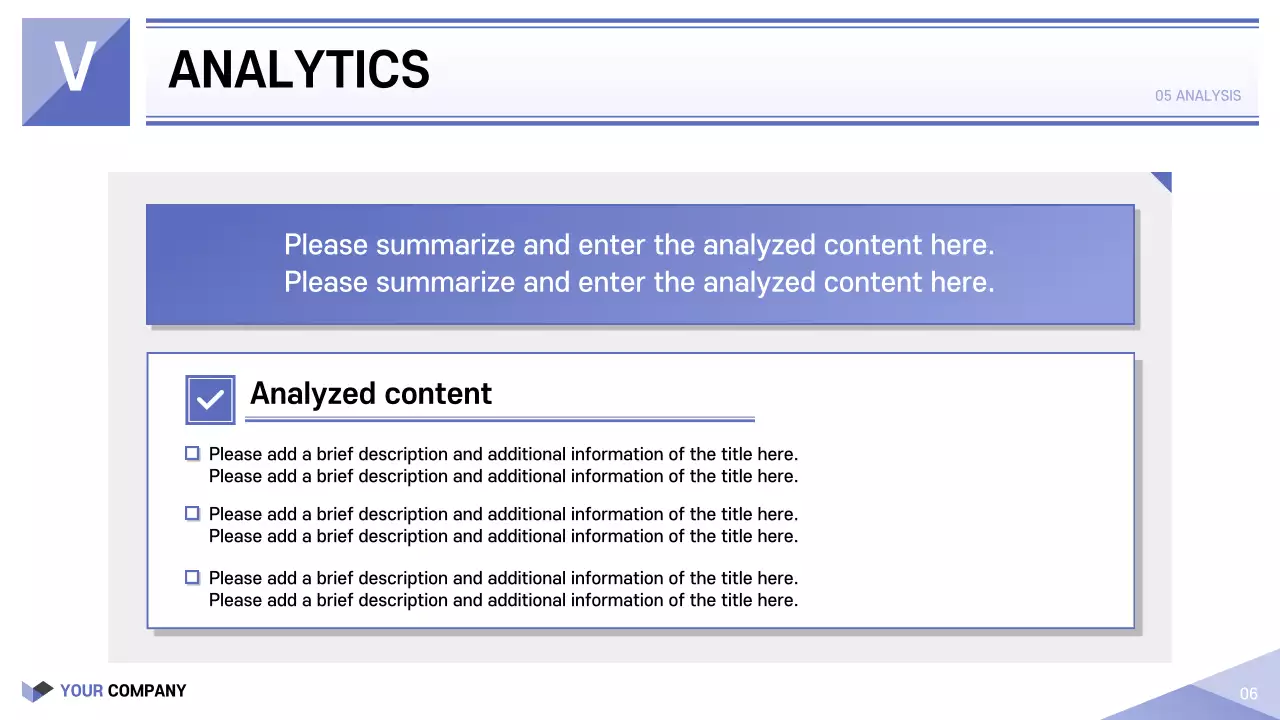Image resolution: width=1280 pixels, height=720 pixels.
Task: Click the small blue corner triangle of gray panel
Action: point(1163,179)
